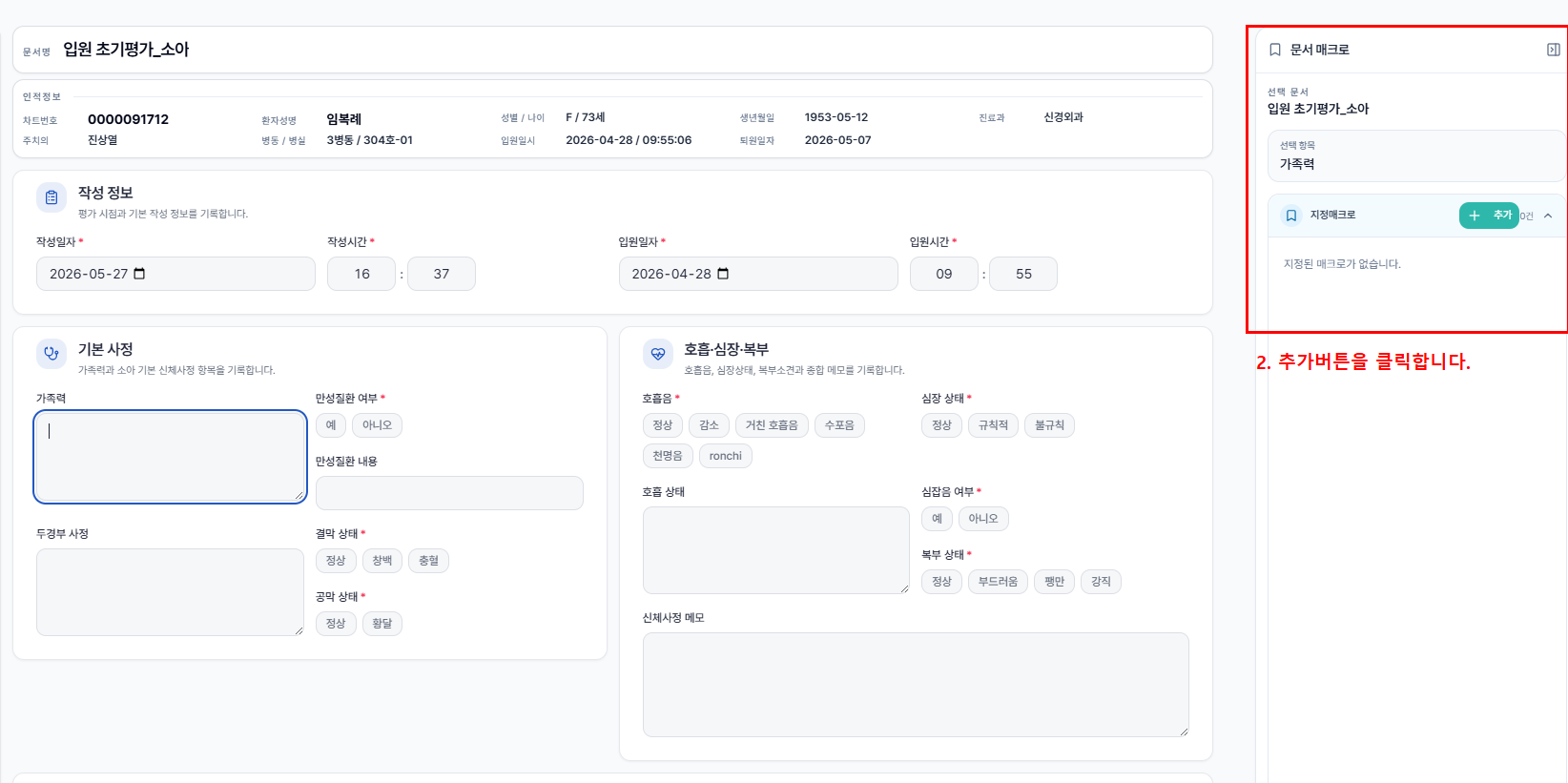Screen dimensions: 1568x783
Task: Click the 작성일자 date field
Action: (175, 274)
